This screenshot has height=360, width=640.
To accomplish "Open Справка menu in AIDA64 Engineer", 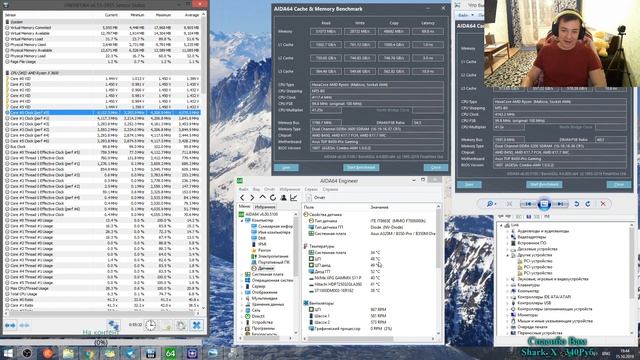I will tap(330, 189).
